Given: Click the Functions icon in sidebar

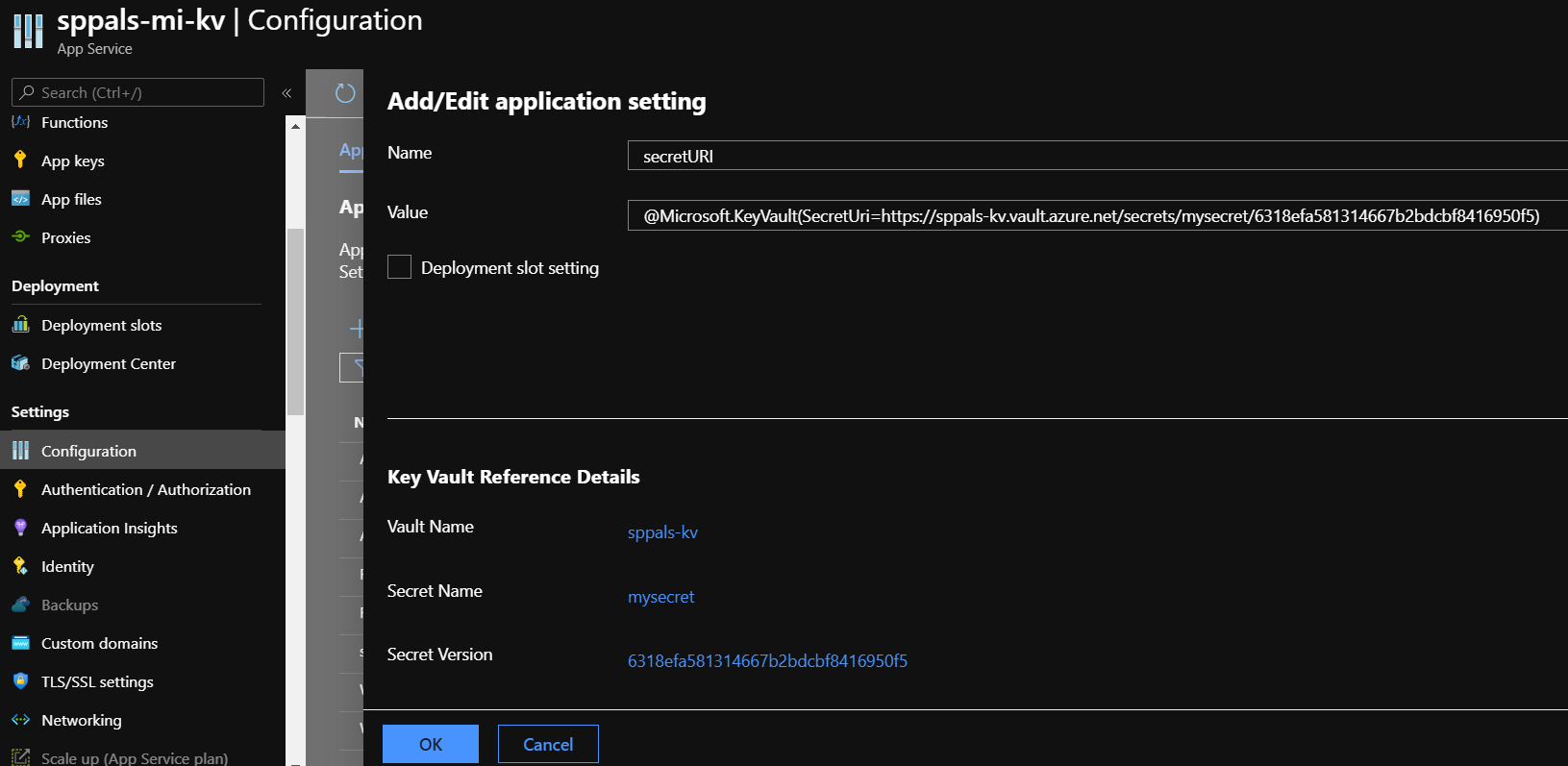Looking at the screenshot, I should [20, 122].
